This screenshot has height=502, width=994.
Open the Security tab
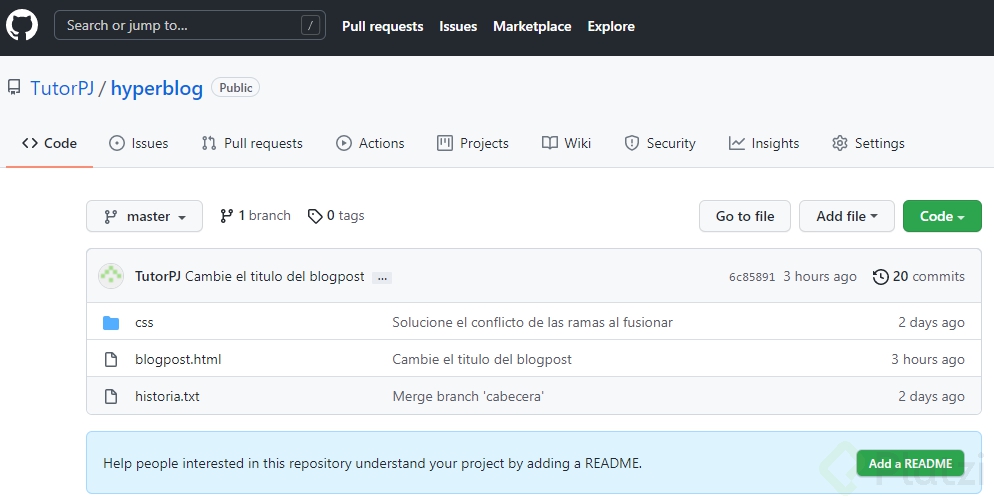click(x=660, y=143)
